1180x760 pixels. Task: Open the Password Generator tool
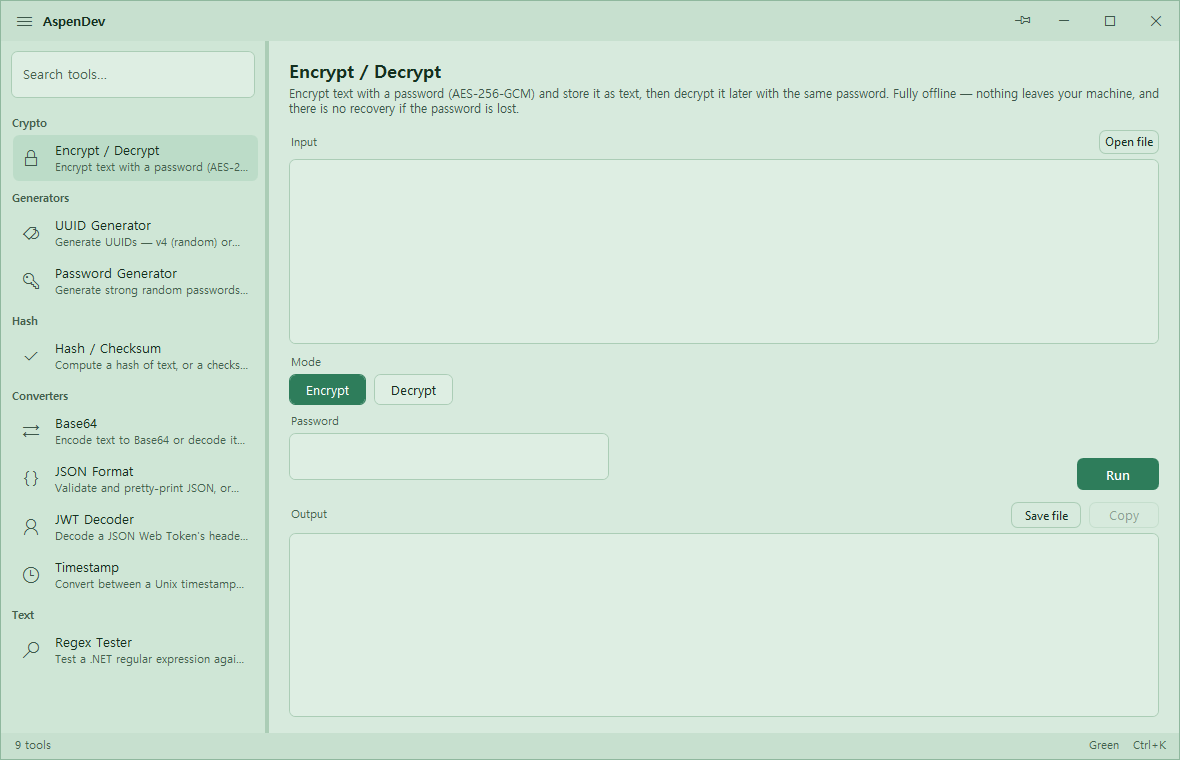coord(135,281)
